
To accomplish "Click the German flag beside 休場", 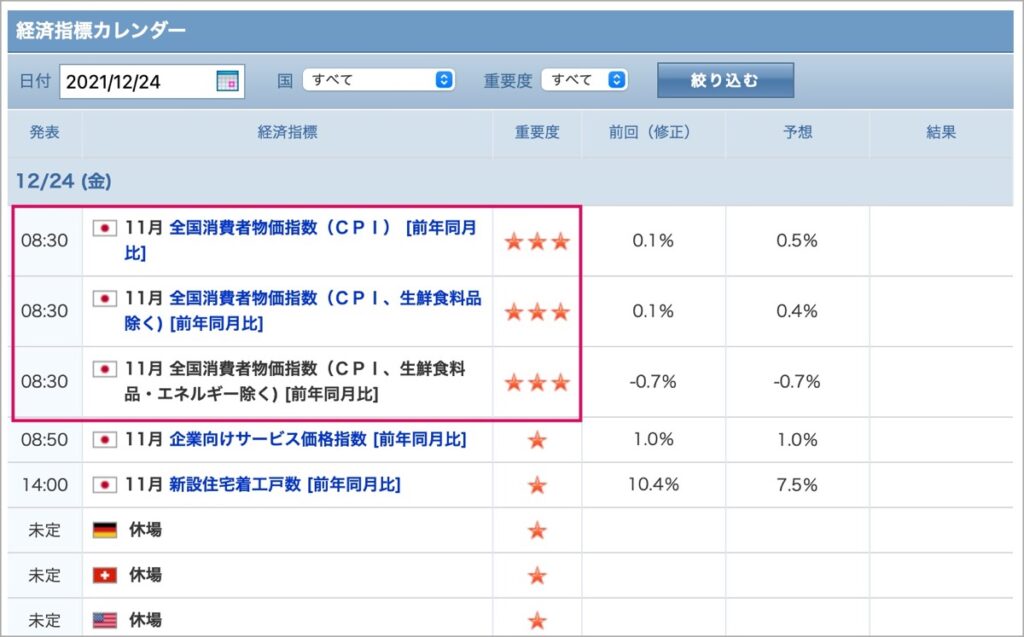I will pos(104,530).
